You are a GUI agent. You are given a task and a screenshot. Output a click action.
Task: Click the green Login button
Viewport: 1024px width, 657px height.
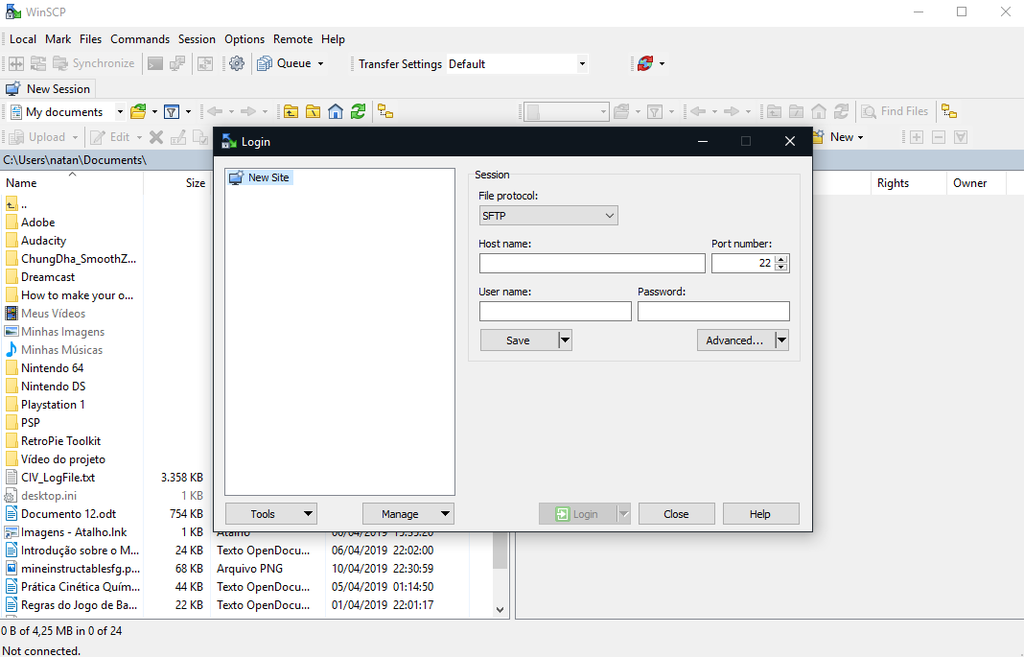[577, 514]
